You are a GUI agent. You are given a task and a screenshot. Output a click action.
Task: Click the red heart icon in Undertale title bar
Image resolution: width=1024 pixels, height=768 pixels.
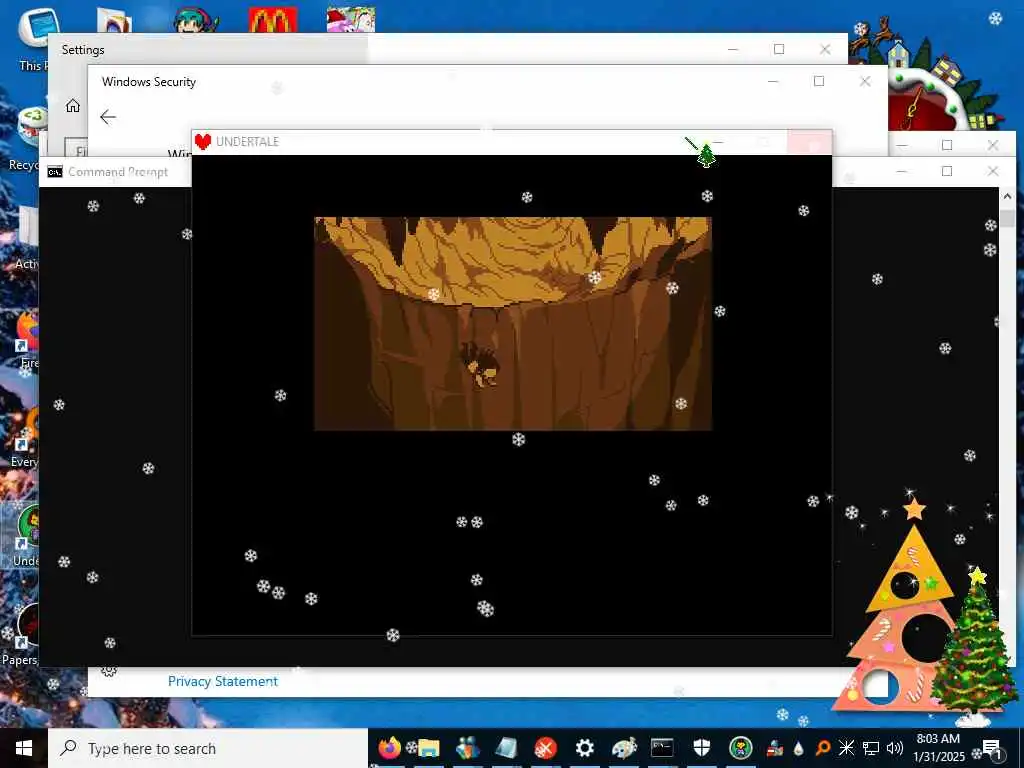point(203,142)
